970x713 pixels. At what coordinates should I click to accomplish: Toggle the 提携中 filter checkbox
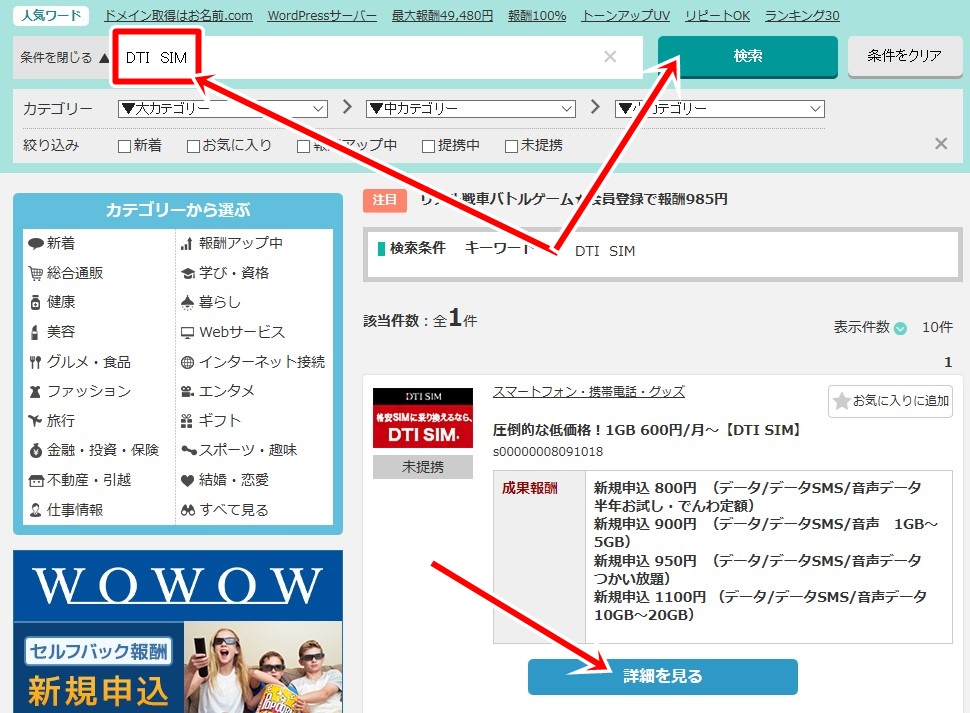coord(428,146)
